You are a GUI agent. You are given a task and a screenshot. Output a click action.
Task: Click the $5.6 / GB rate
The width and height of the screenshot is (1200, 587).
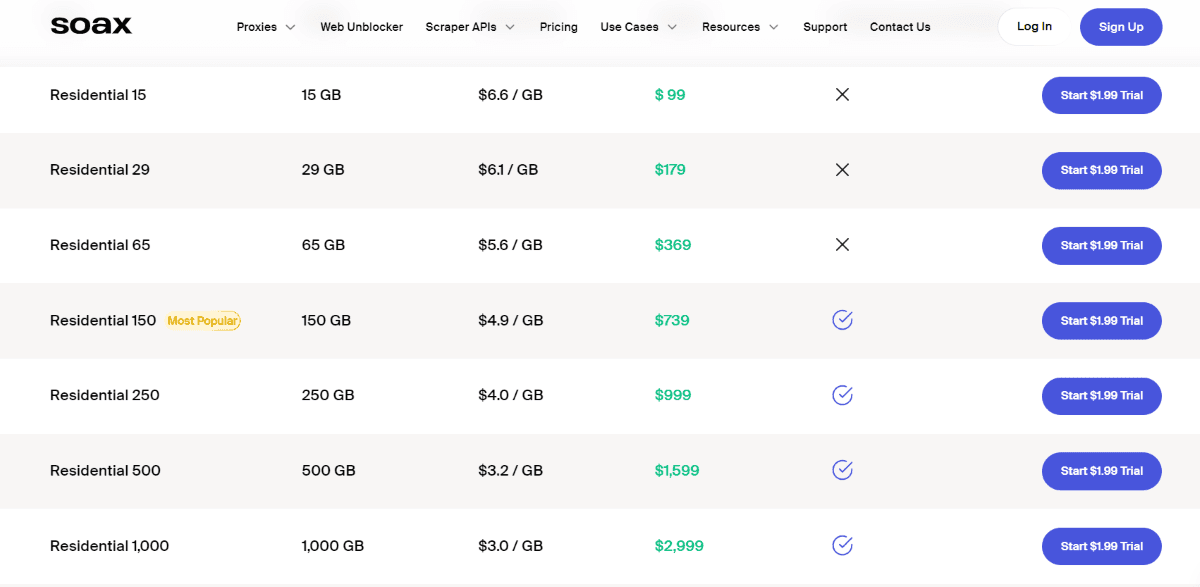click(510, 245)
